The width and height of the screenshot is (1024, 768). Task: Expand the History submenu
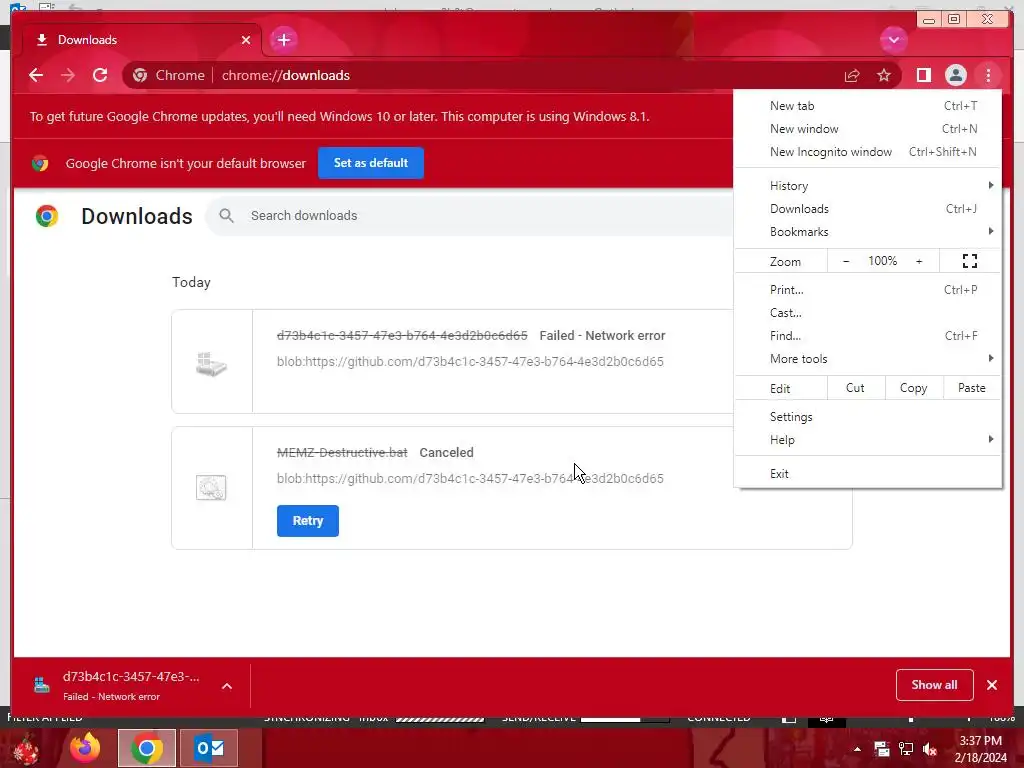(868, 186)
